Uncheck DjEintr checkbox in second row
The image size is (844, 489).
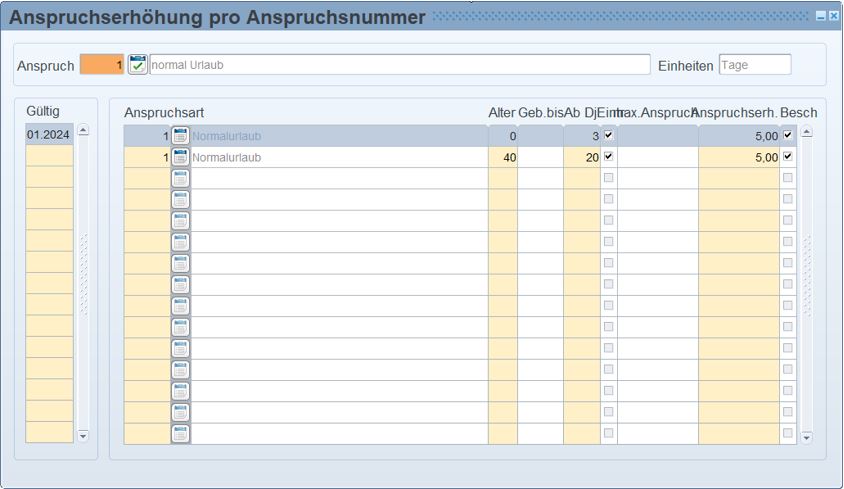(x=609, y=157)
